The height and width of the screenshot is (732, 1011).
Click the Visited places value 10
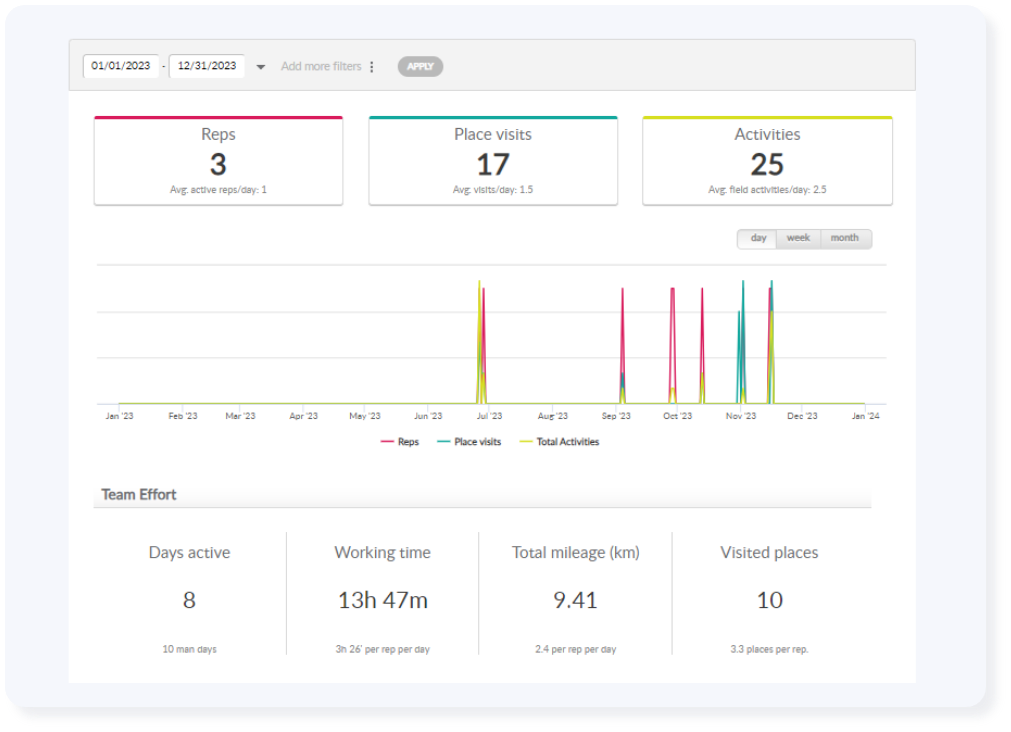(769, 600)
